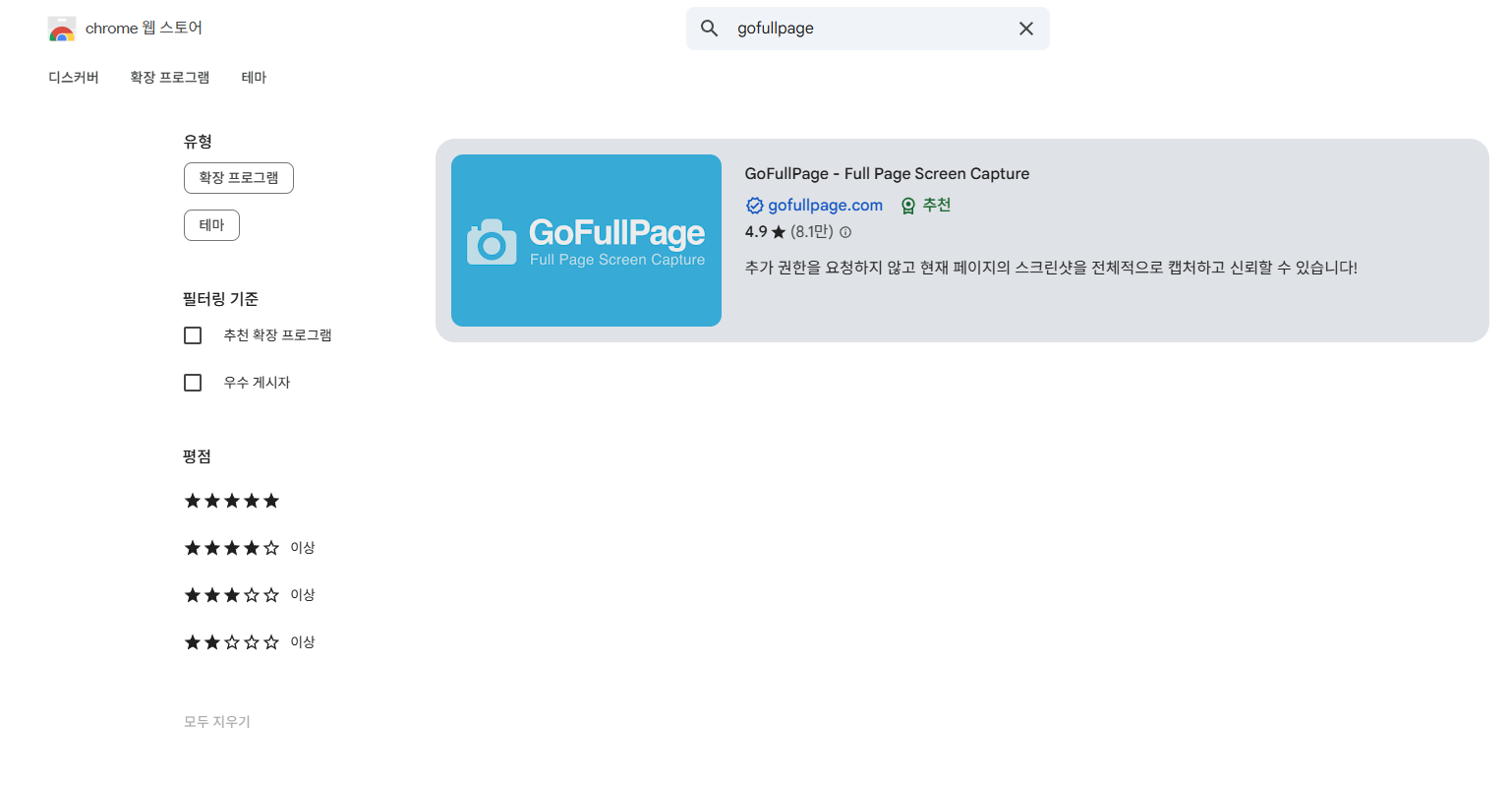
Task: Open the GoFullPage - Full Page Screen Capture title
Action: click(887, 174)
